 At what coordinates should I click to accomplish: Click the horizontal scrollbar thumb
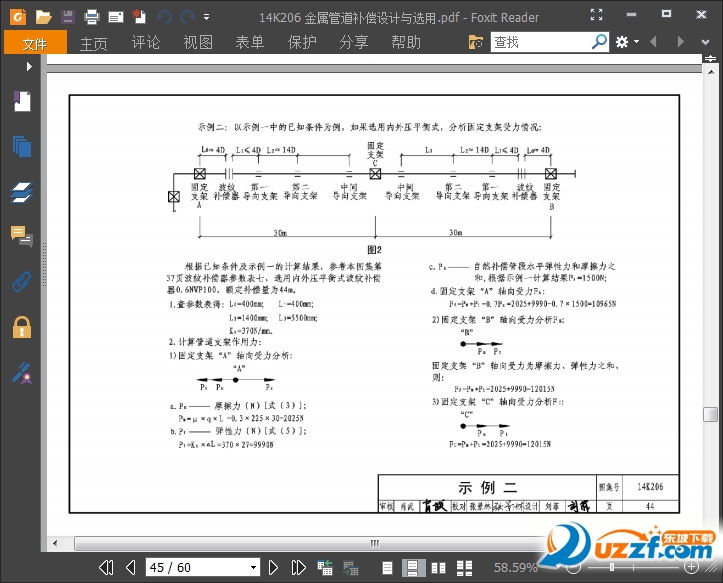(x=374, y=543)
